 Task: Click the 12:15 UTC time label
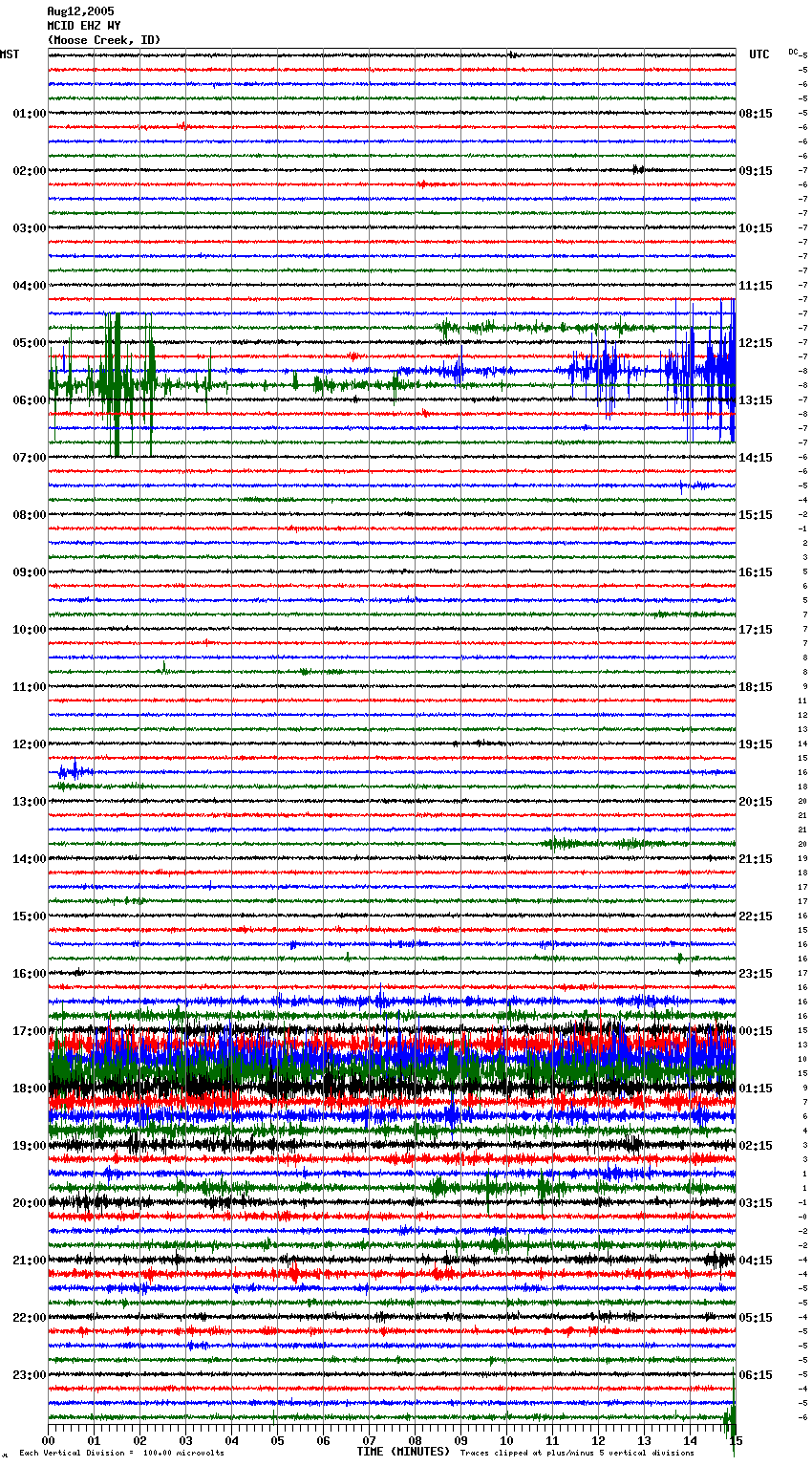(756, 343)
